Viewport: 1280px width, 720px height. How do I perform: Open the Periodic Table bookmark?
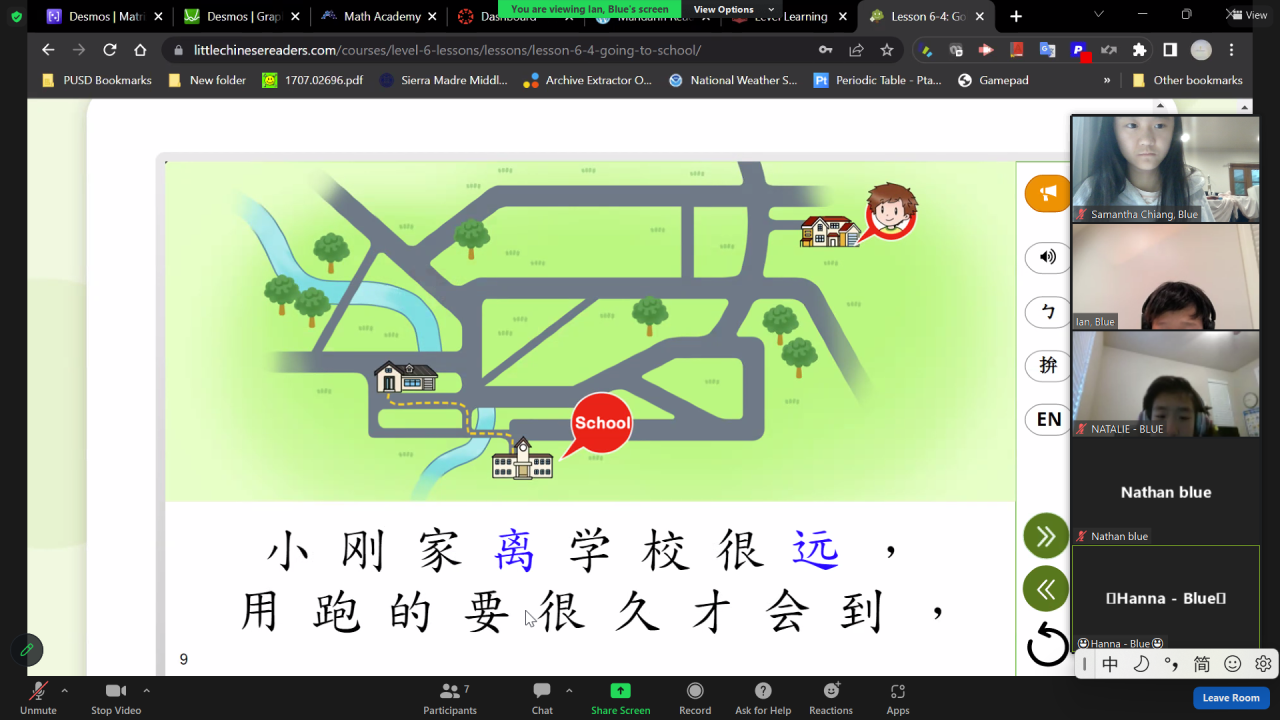[877, 80]
